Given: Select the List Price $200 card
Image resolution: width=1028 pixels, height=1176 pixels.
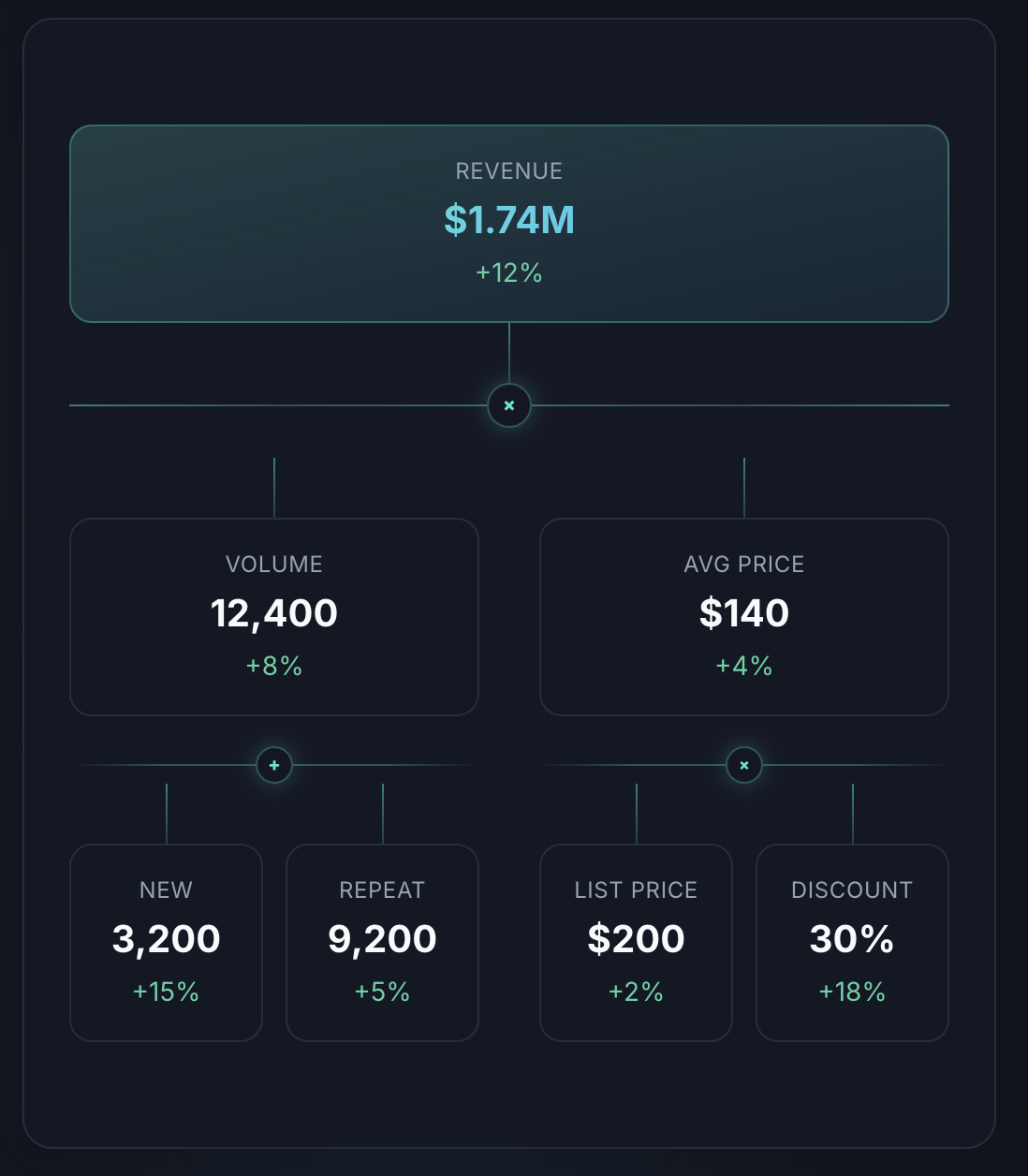Looking at the screenshot, I should point(637,943).
